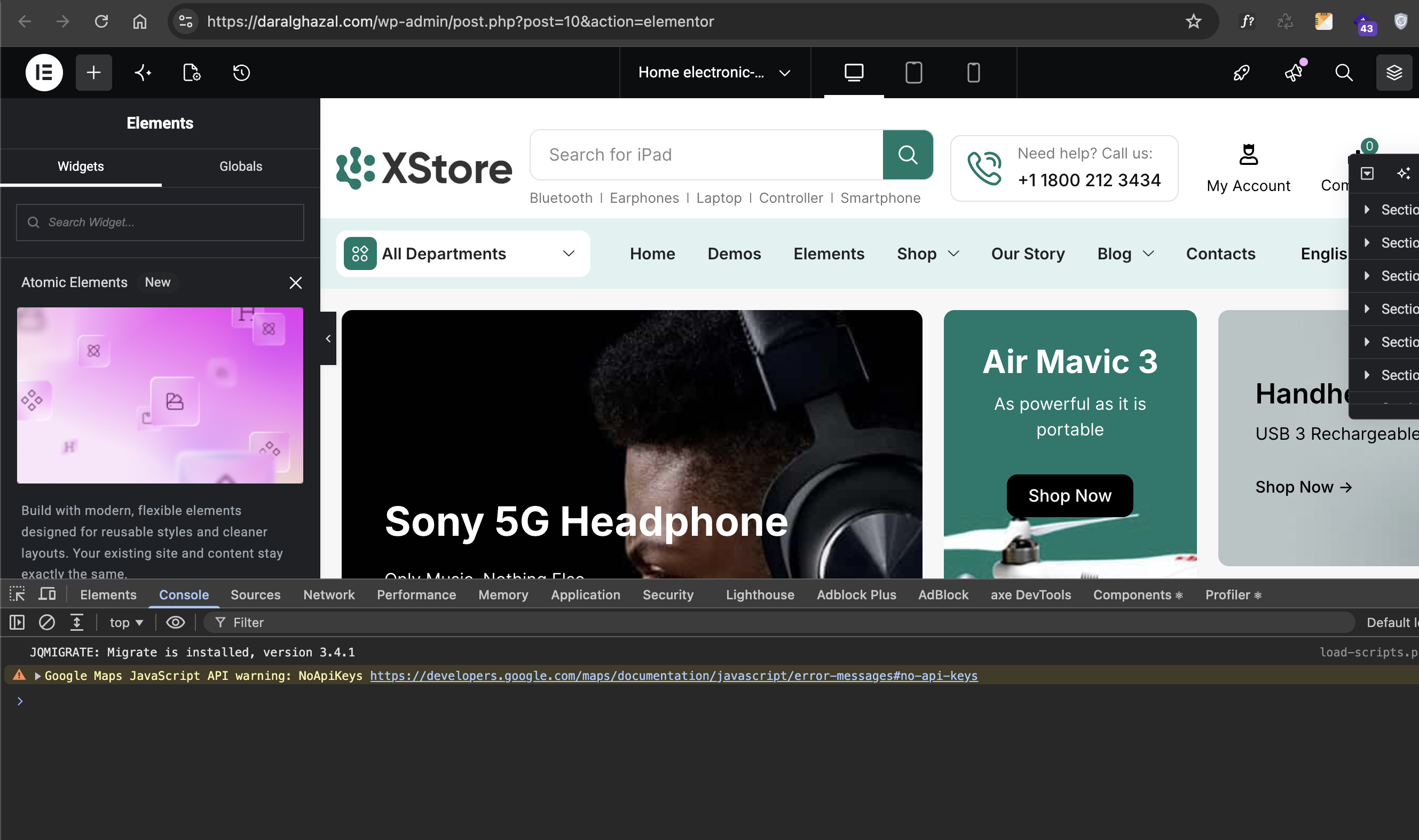Focus the console Filter input
Image resolution: width=1419 pixels, height=840 pixels.
[x=778, y=623]
